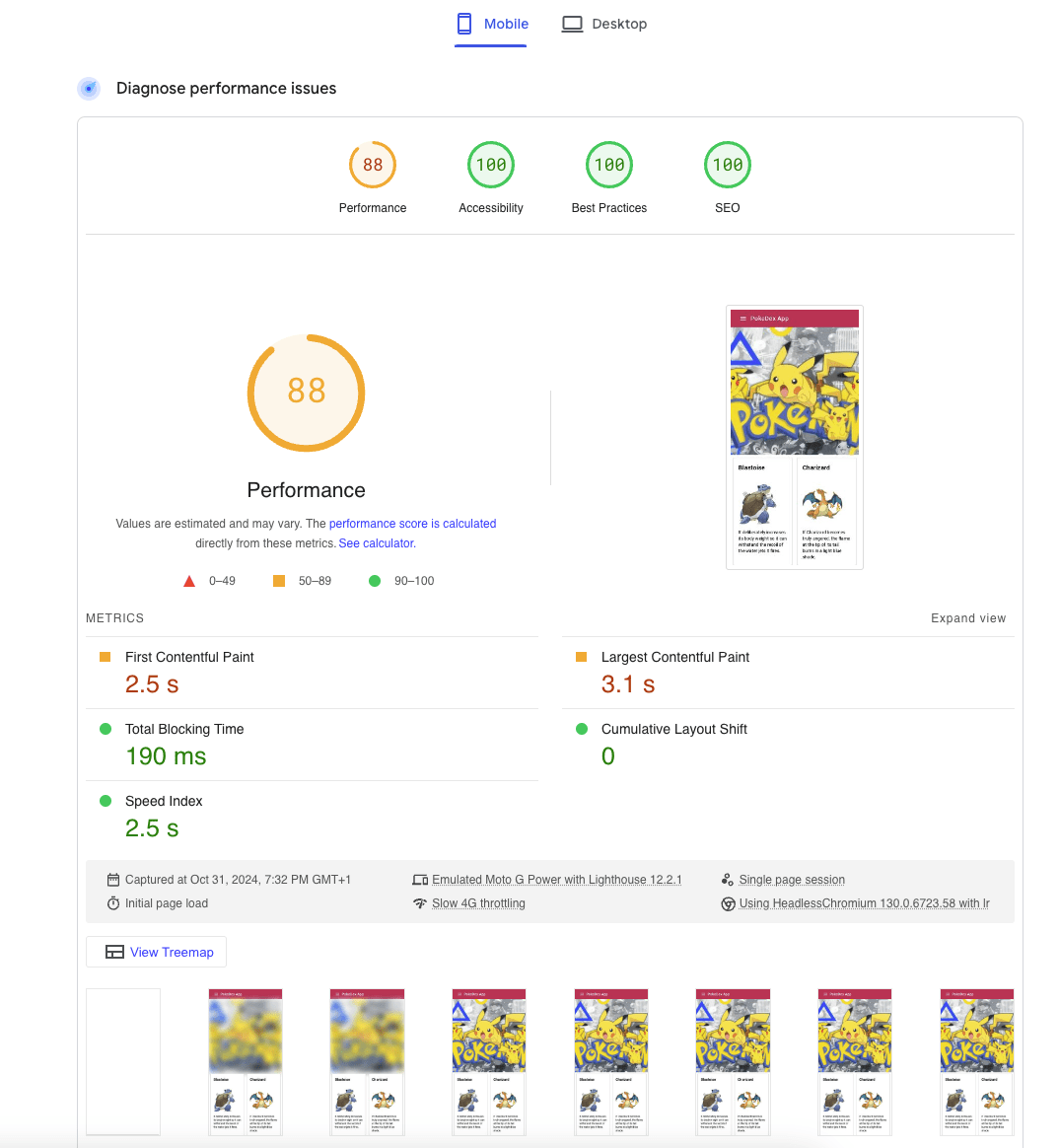1059x1148 pixels.
Task: Open the performance score is calculated link
Action: (x=413, y=524)
